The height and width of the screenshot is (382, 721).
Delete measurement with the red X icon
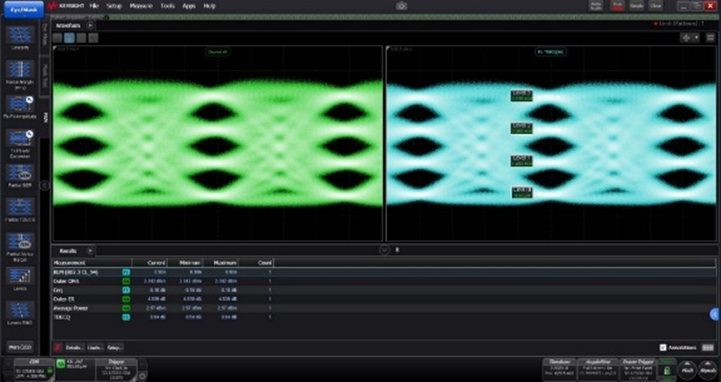click(x=57, y=348)
